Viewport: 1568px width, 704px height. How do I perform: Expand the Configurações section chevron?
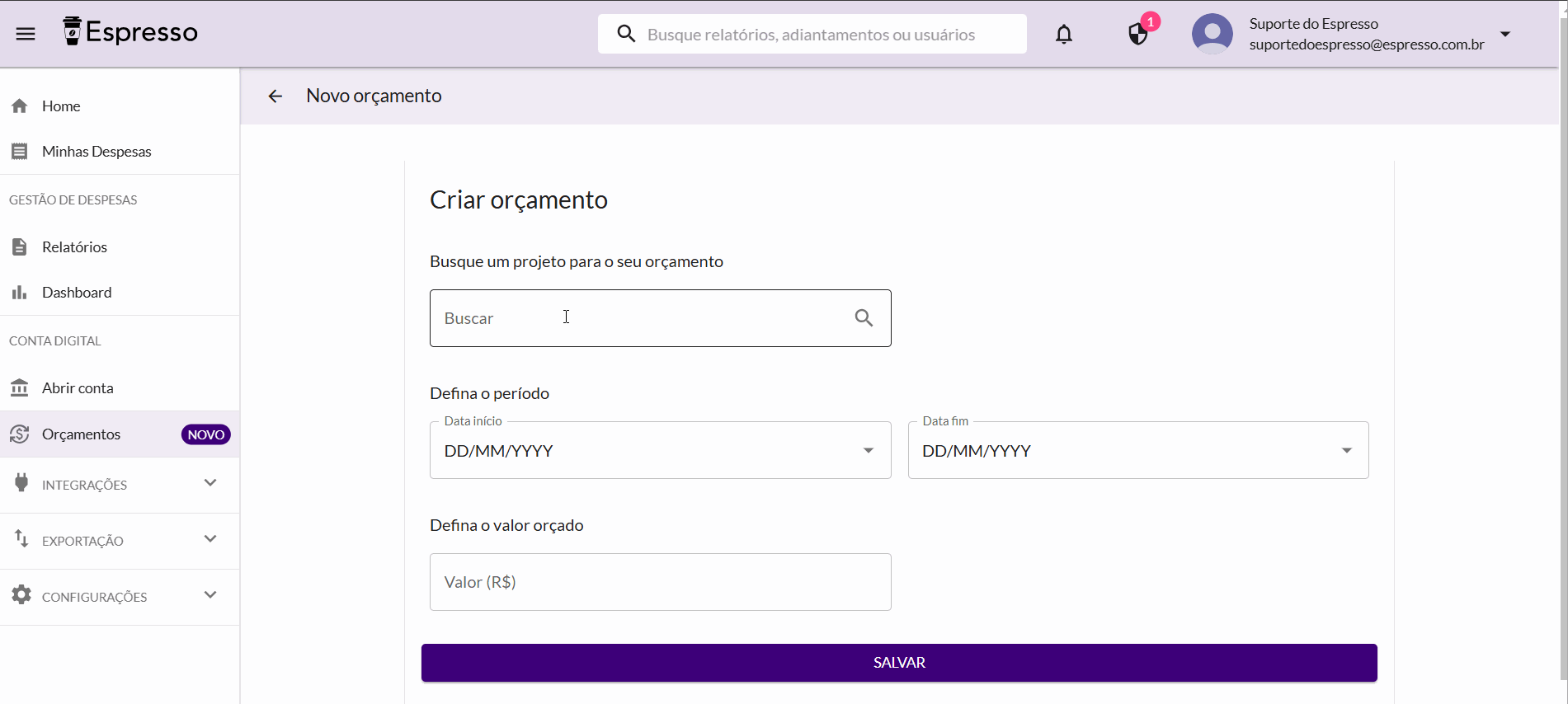(210, 594)
